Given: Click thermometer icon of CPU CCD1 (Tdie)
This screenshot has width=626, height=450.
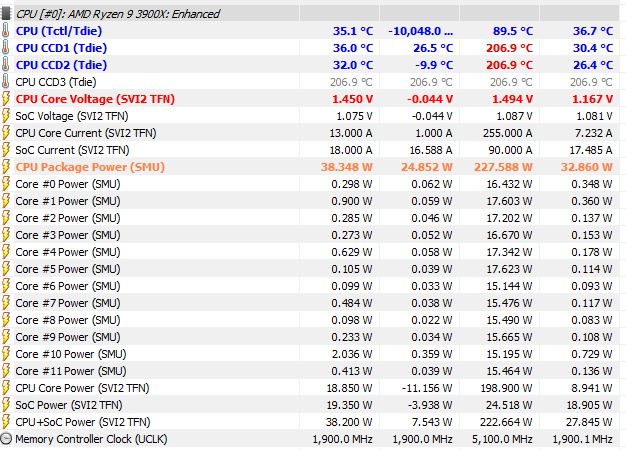Looking at the screenshot, I should click(x=6, y=48).
